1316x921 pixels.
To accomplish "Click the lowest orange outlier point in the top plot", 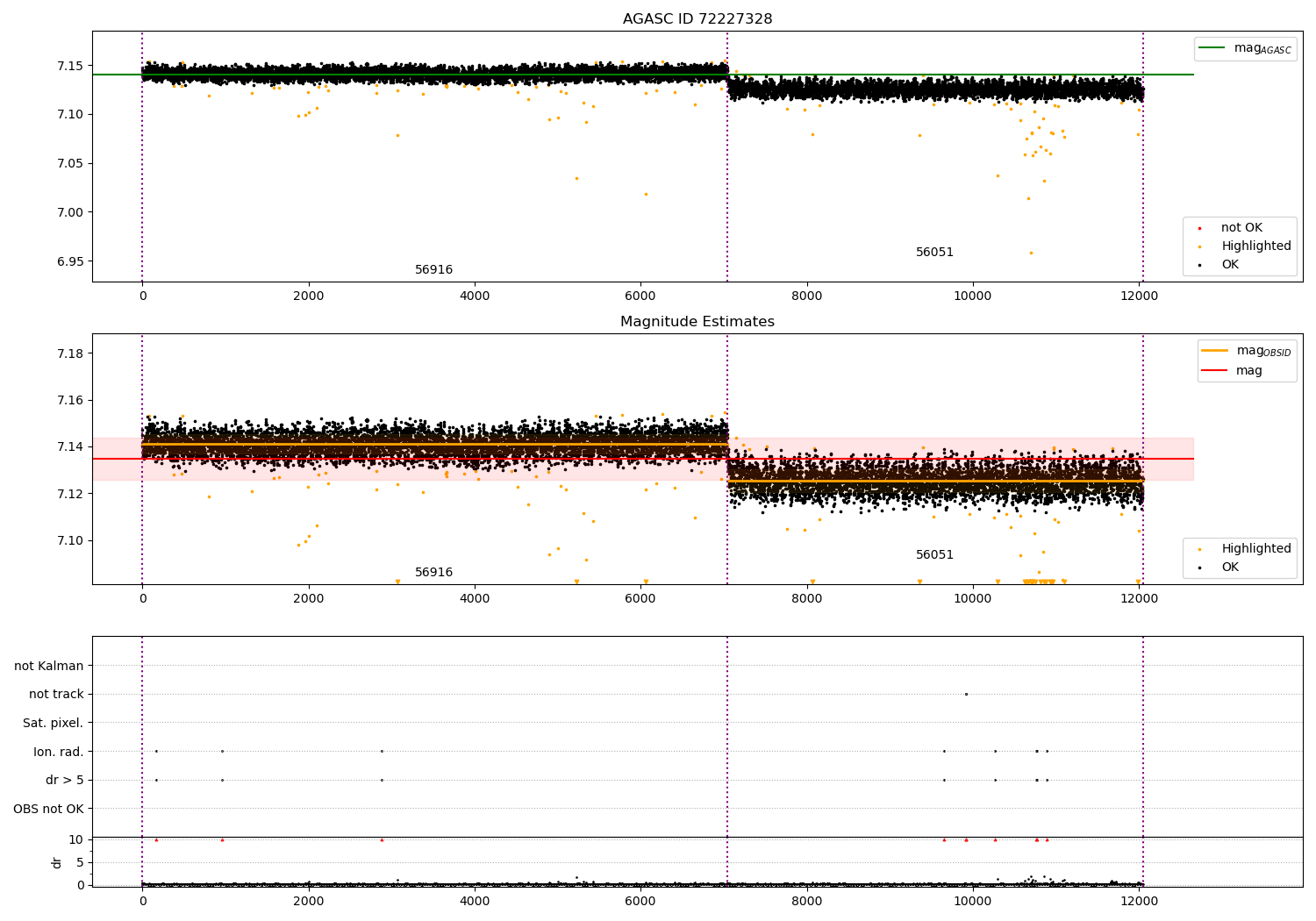I will (x=1031, y=253).
